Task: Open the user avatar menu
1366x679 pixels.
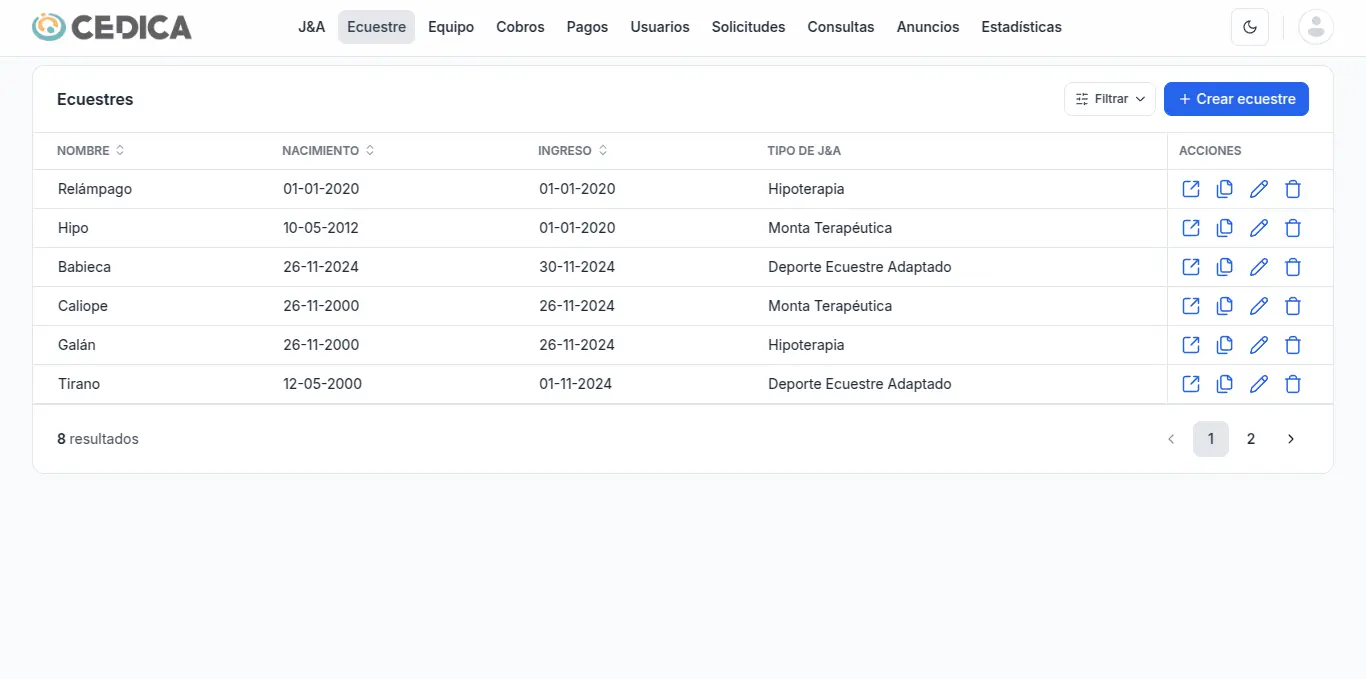Action: coord(1315,27)
